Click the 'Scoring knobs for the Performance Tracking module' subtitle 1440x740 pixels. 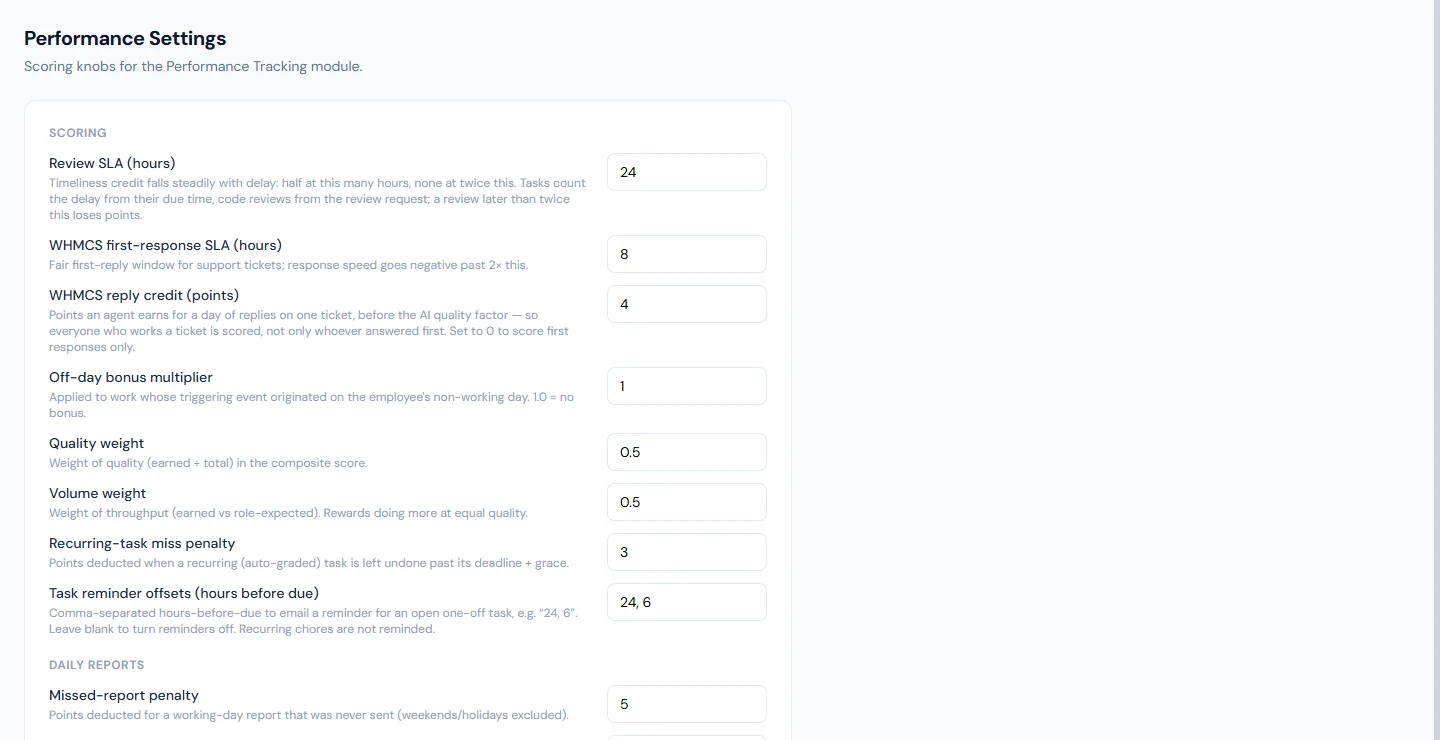[193, 67]
